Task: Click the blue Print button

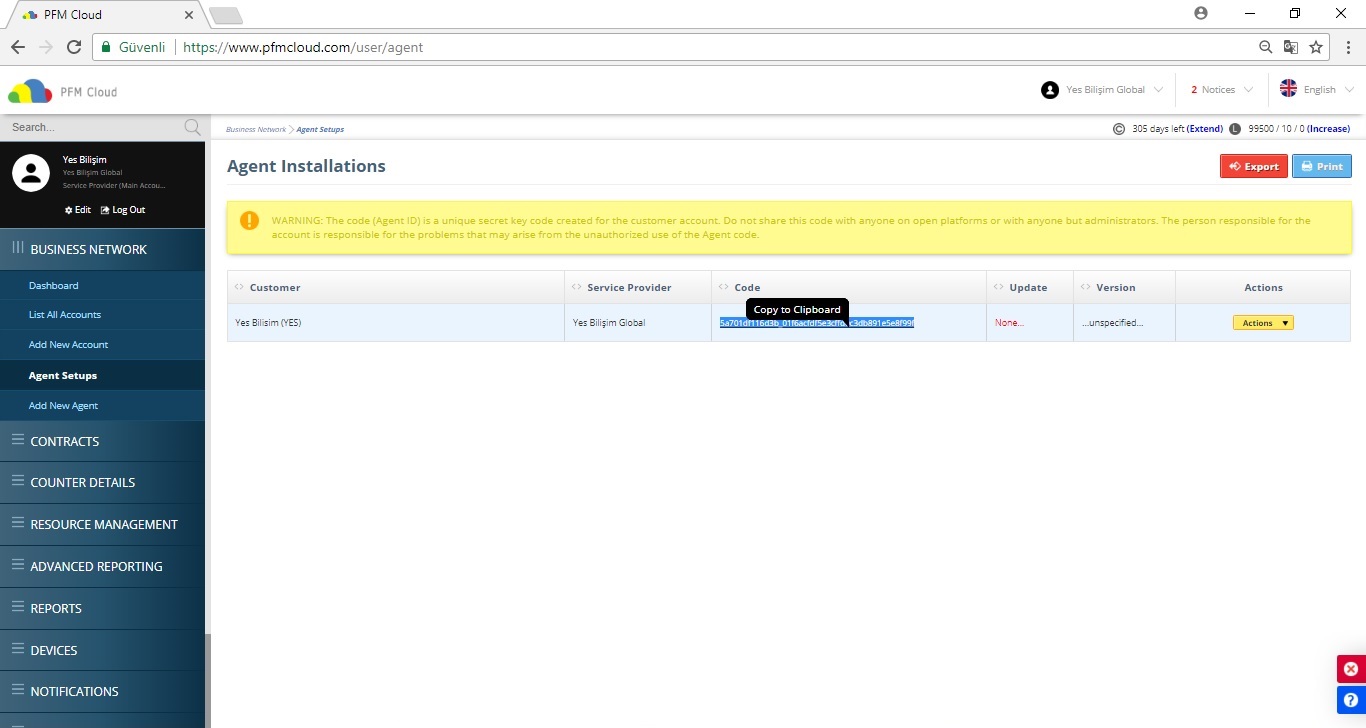Action: (1322, 166)
